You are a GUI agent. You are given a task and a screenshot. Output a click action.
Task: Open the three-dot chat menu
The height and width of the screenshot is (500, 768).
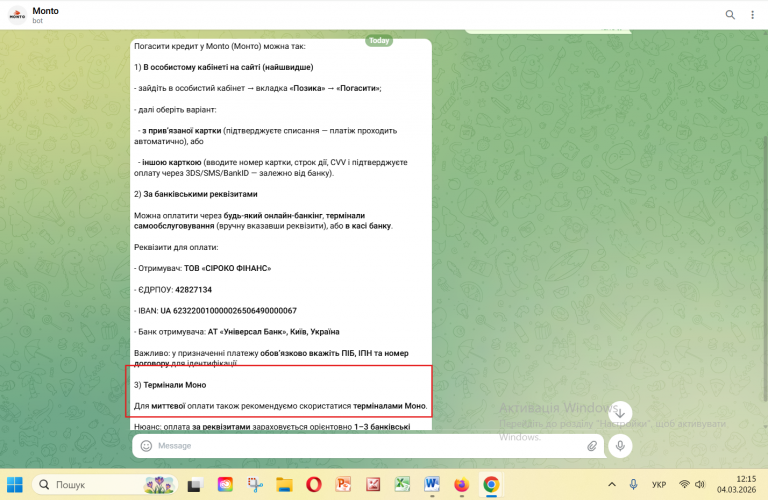coord(752,15)
